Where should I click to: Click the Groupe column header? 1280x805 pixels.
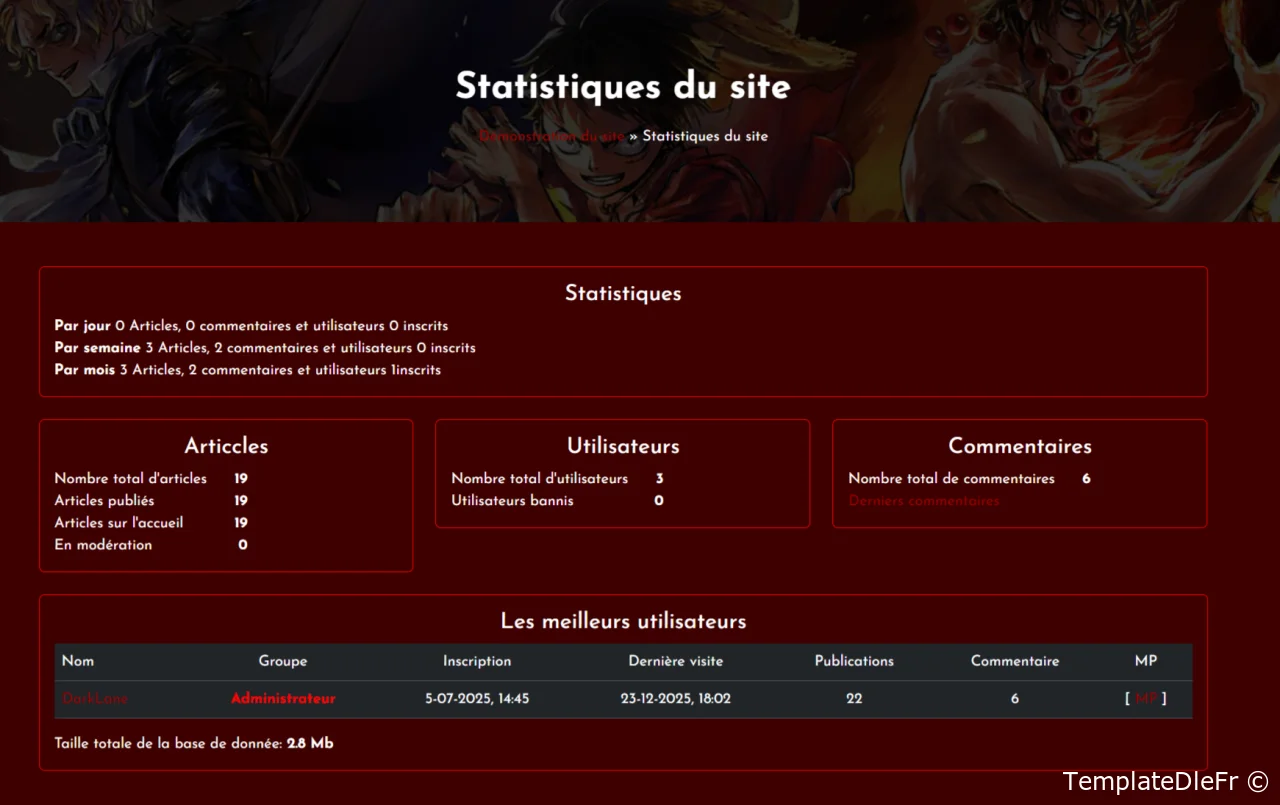[x=283, y=661]
